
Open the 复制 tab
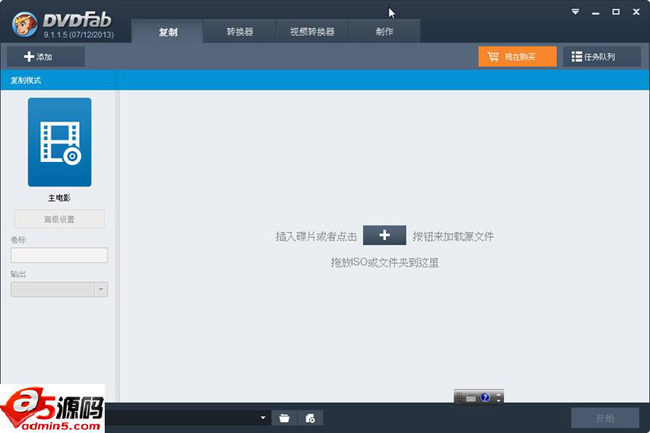(167, 31)
